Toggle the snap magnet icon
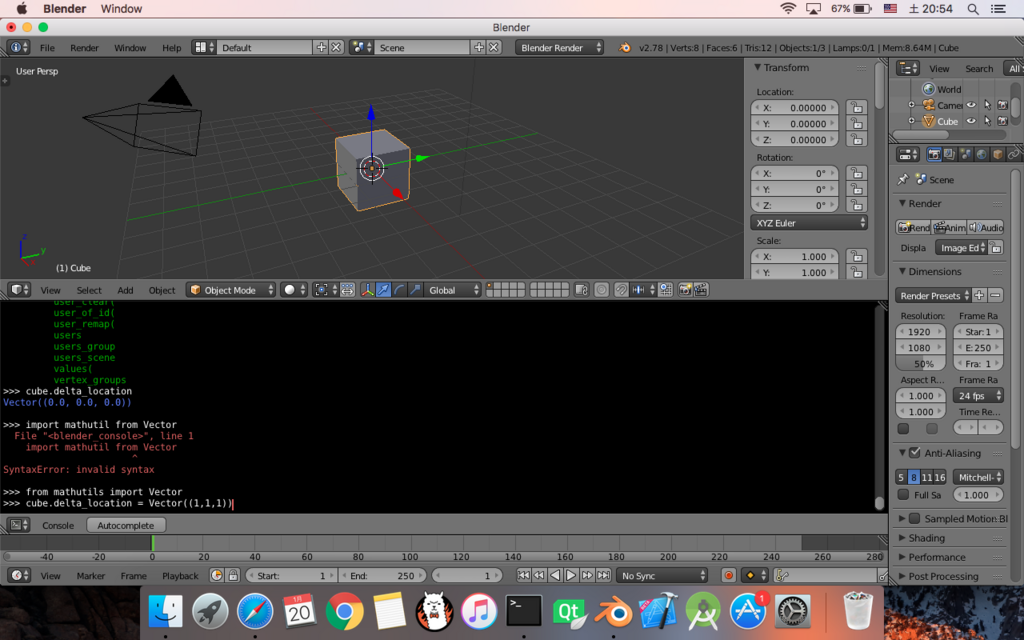1024x640 pixels. click(621, 290)
